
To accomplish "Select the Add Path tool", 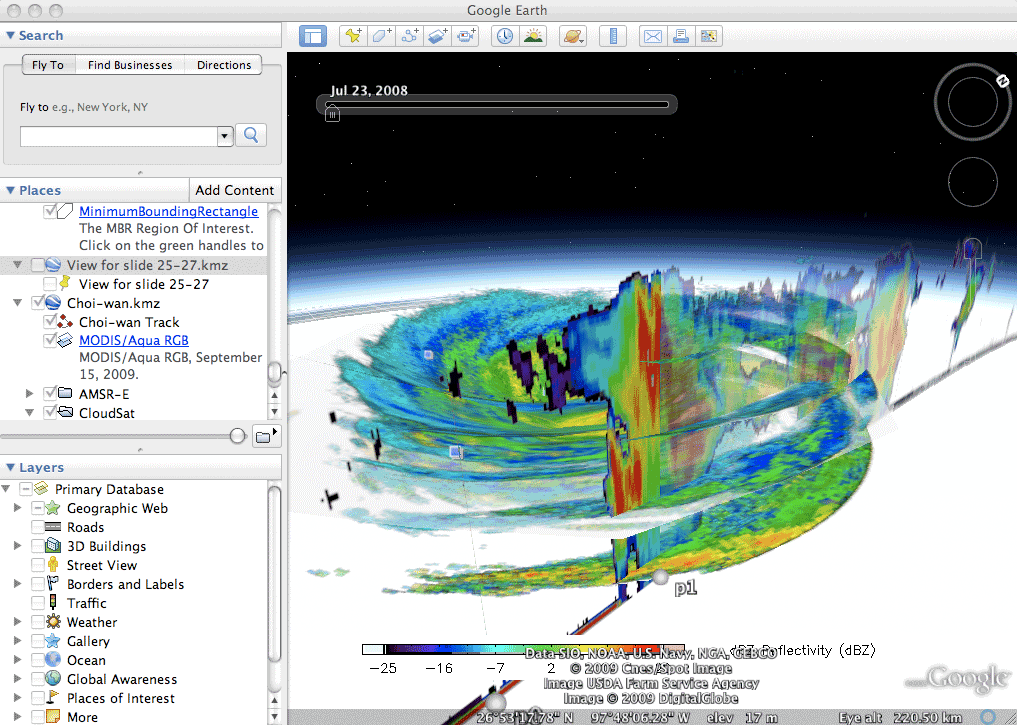I will click(409, 36).
